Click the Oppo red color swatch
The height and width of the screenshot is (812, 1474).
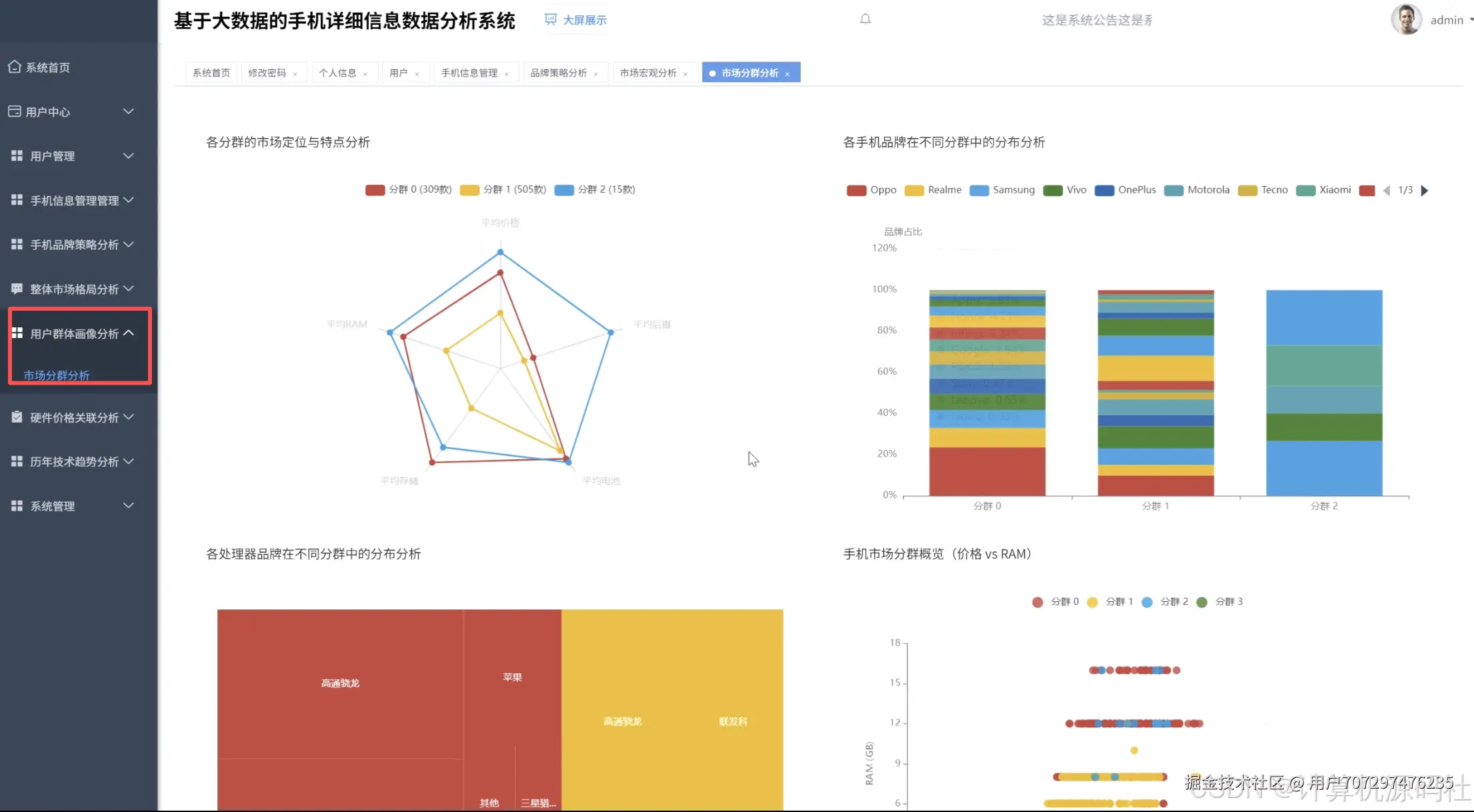856,191
